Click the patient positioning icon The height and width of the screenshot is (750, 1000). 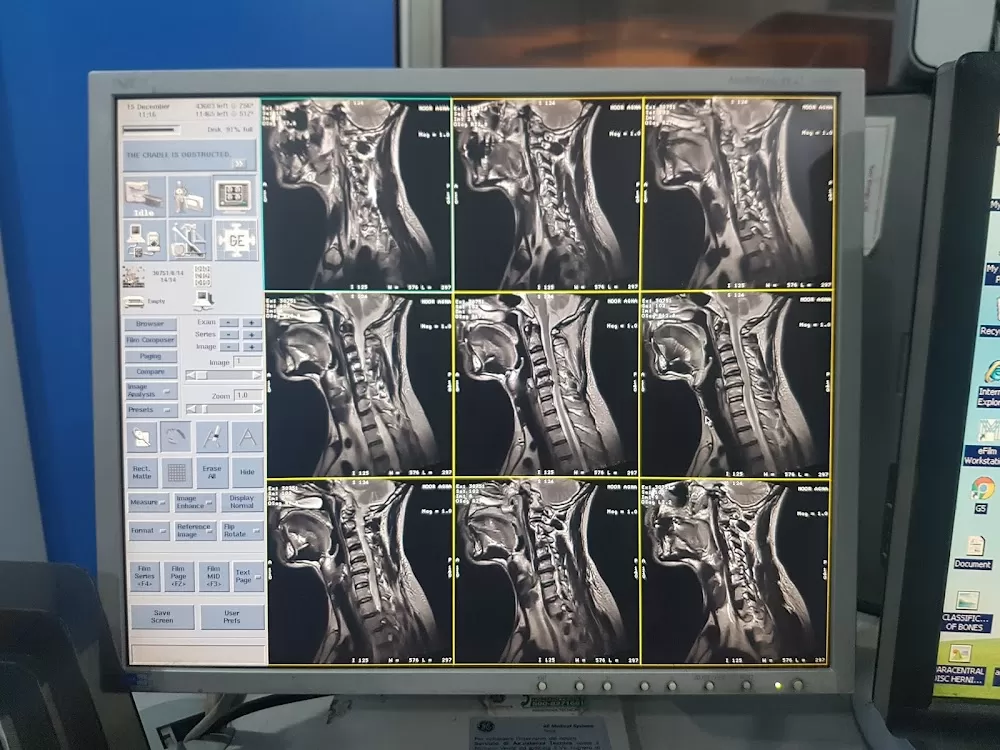189,196
